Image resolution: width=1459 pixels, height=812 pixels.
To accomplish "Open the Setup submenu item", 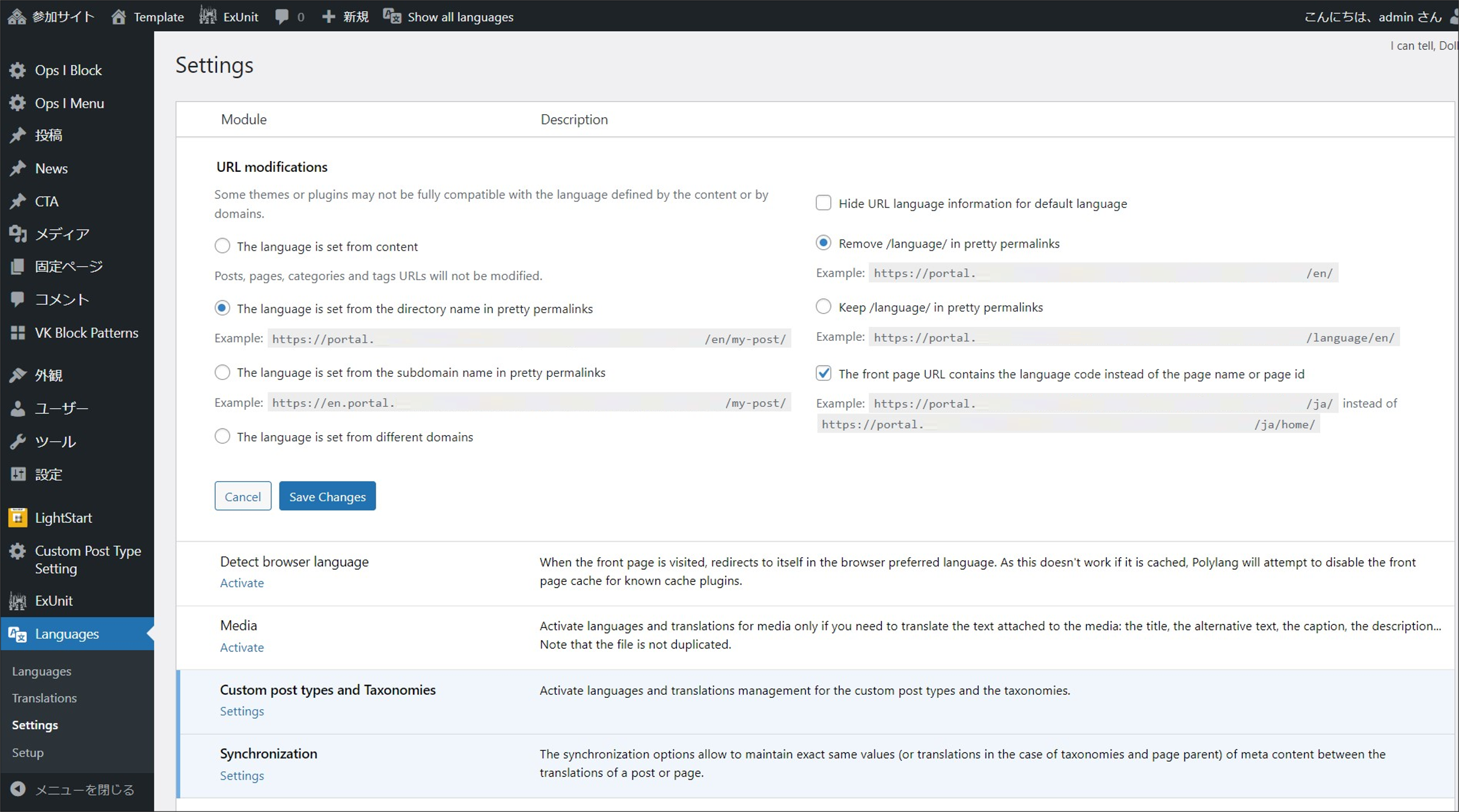I will (28, 752).
